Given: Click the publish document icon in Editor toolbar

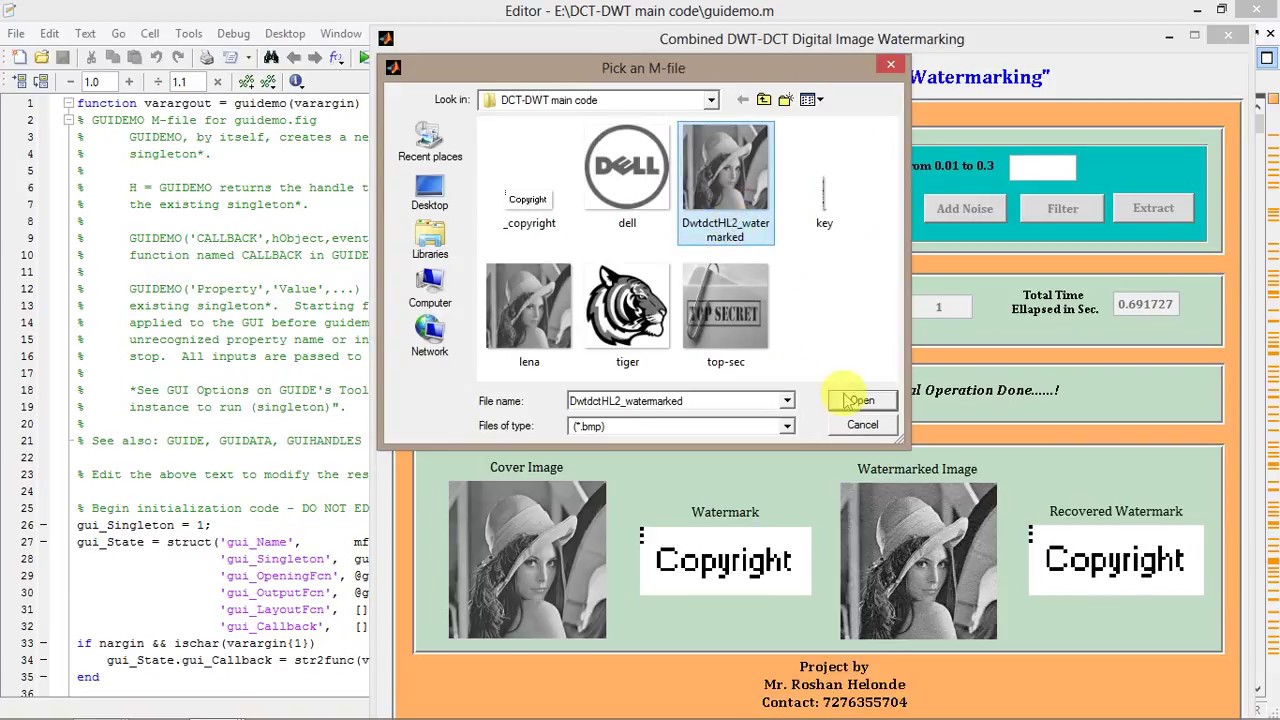Looking at the screenshot, I should [x=229, y=58].
